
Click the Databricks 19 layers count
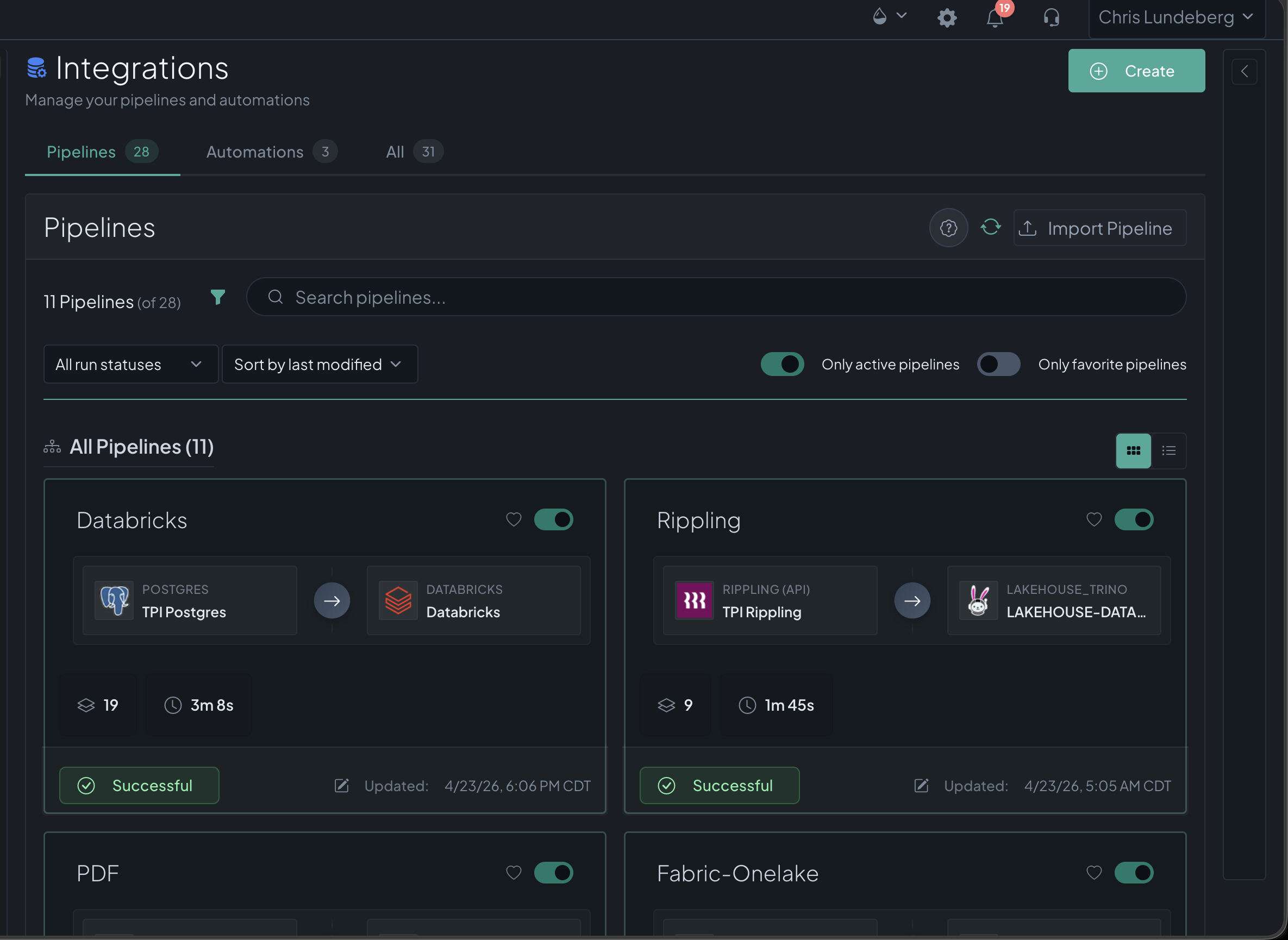[98, 706]
